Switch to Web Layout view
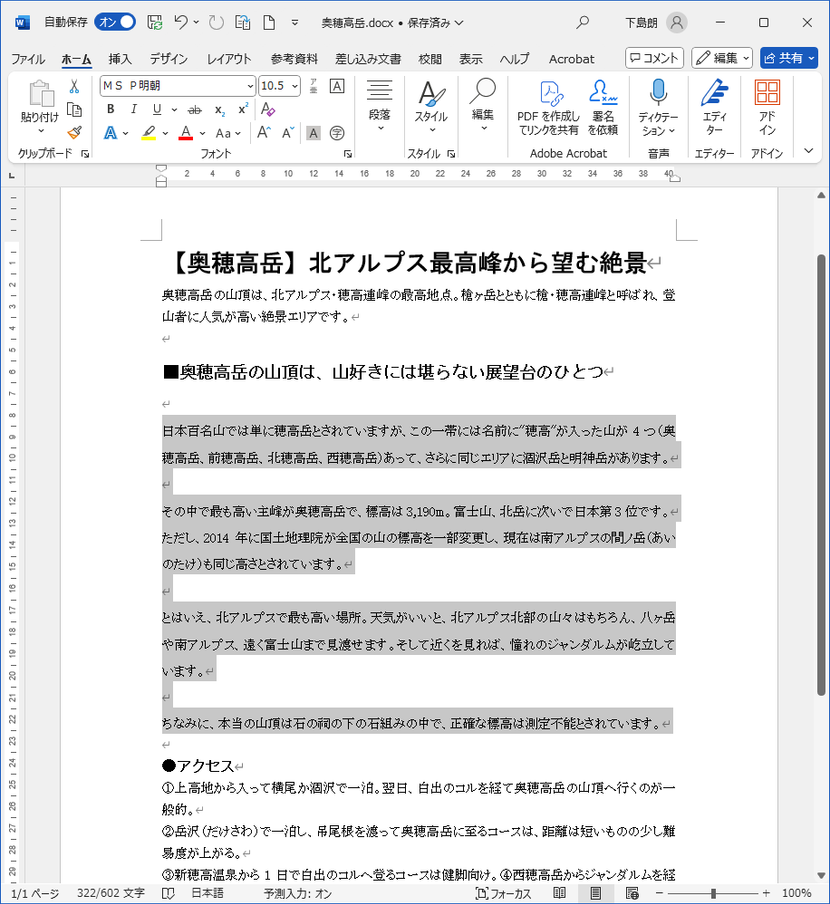The height and width of the screenshot is (904, 830). [632, 893]
